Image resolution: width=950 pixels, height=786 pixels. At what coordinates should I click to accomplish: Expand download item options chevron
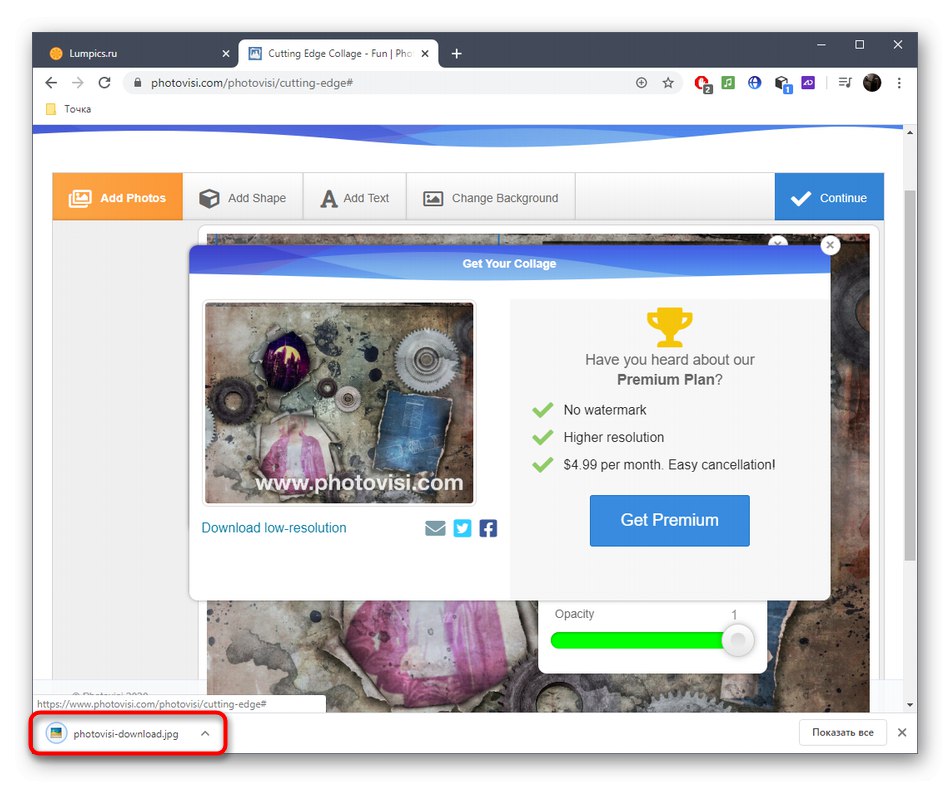(205, 733)
